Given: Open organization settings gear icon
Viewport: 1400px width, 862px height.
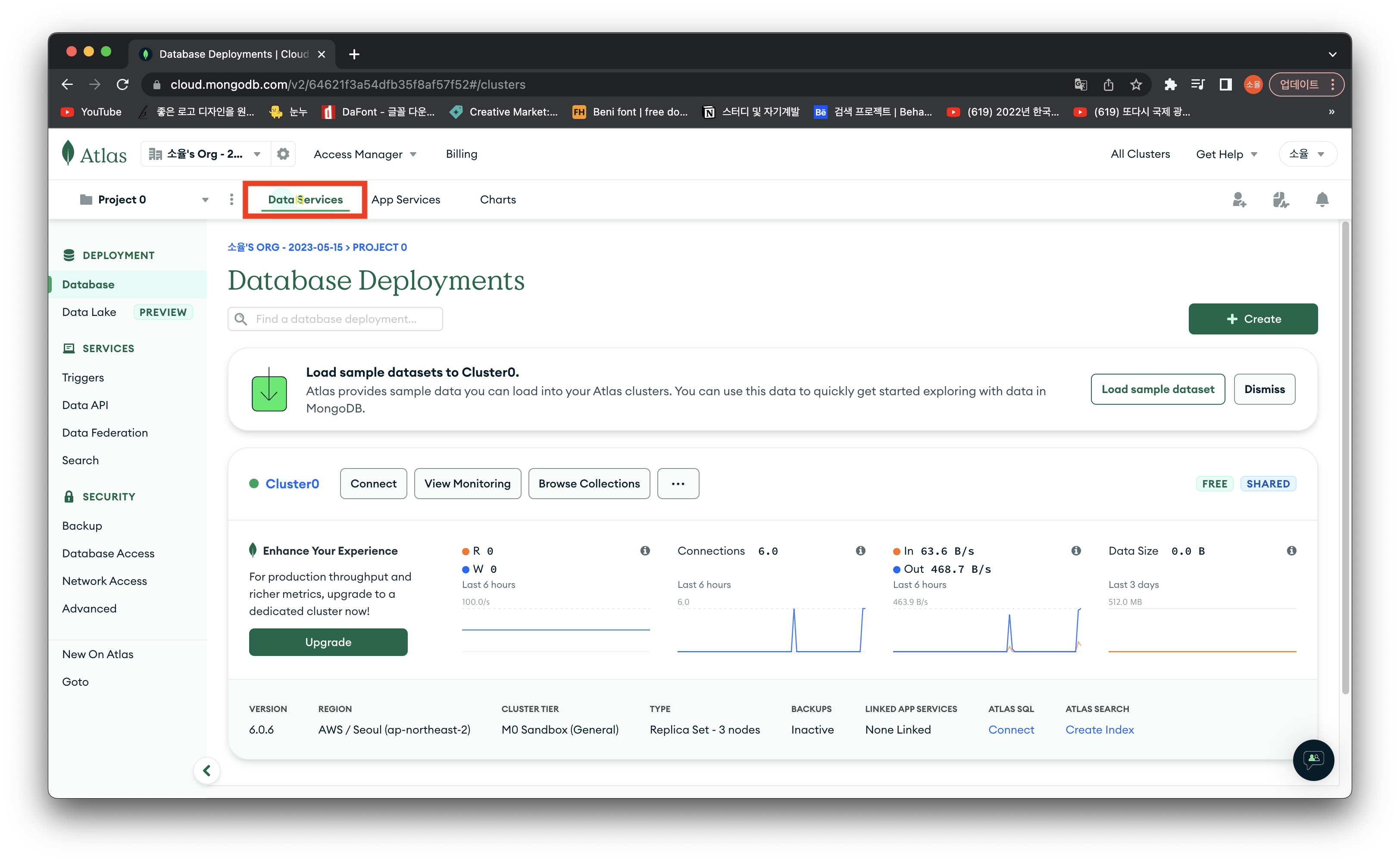Looking at the screenshot, I should (283, 154).
